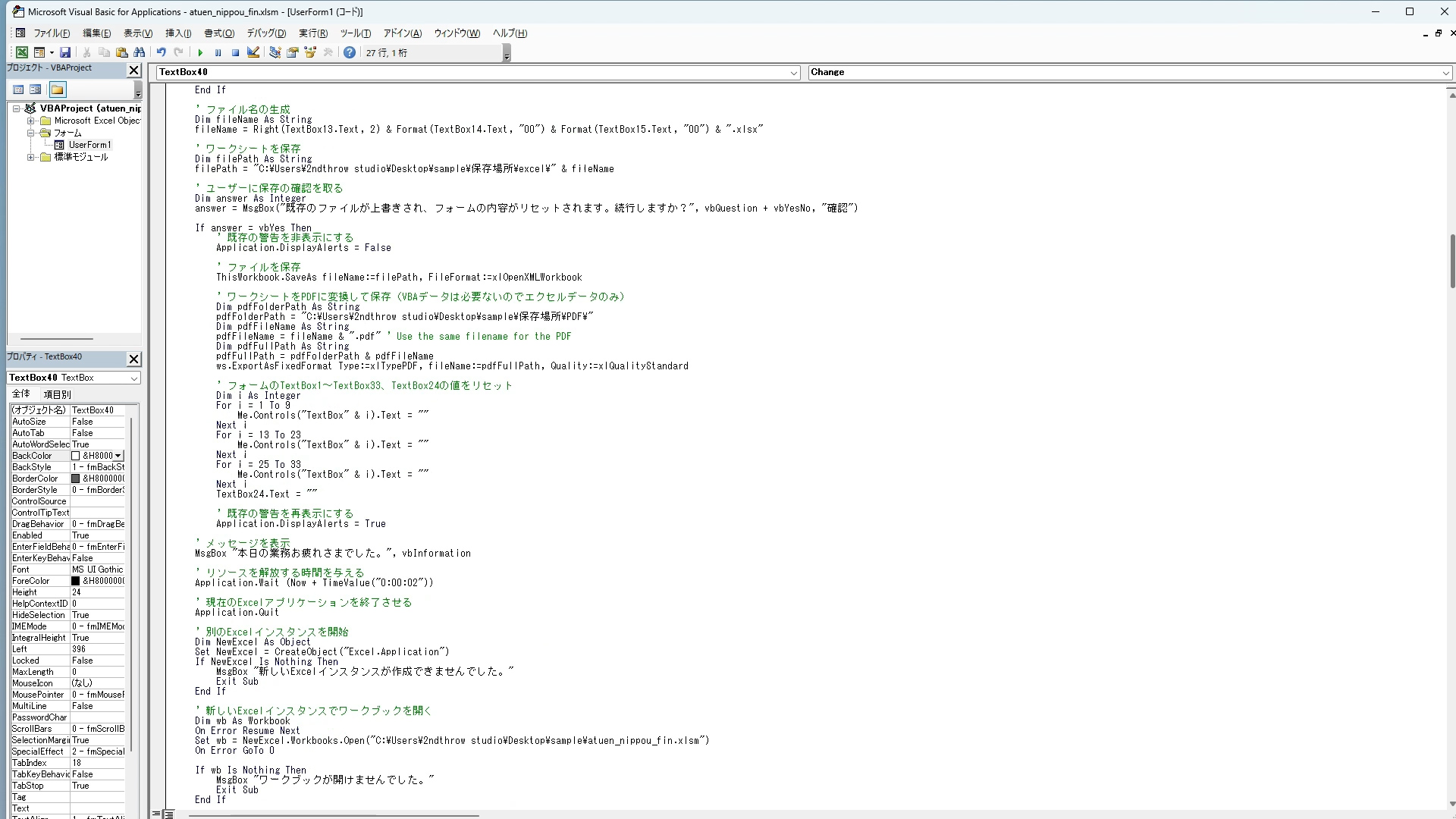This screenshot has height=819, width=1456.
Task: Open the TextBox40 TextBox properties object selector
Action: tap(74, 378)
